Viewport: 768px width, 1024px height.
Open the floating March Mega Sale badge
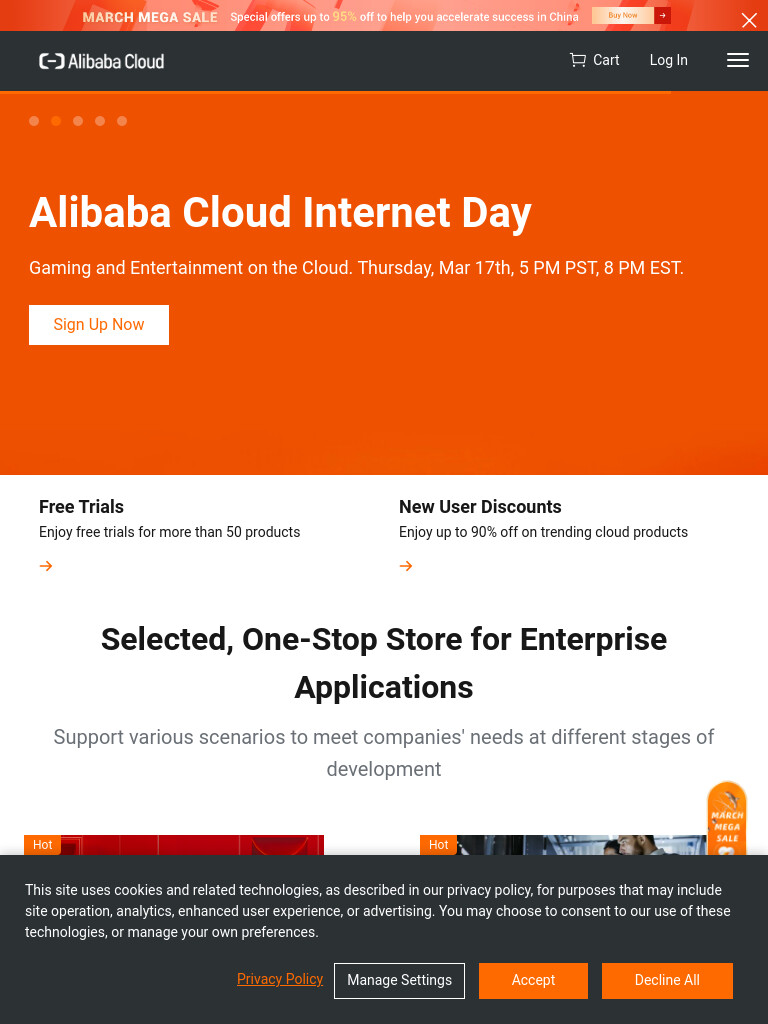click(727, 818)
